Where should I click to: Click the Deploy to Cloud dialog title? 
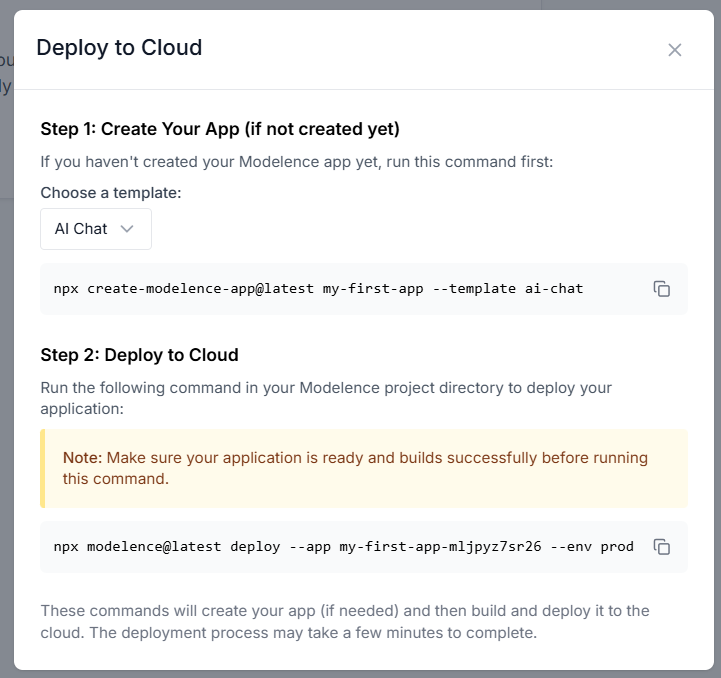tap(119, 47)
